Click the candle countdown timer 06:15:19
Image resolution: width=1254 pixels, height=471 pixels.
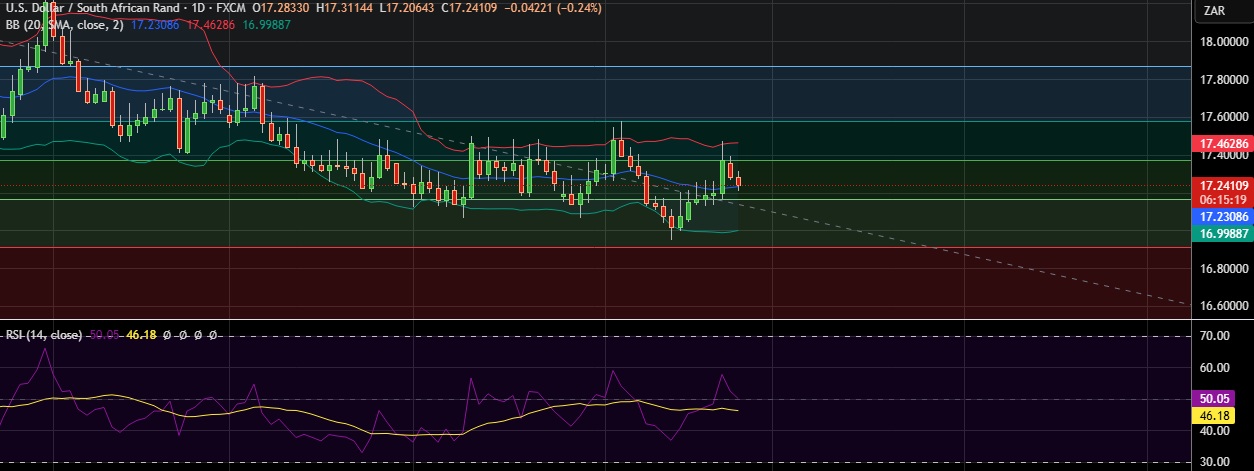1222,198
